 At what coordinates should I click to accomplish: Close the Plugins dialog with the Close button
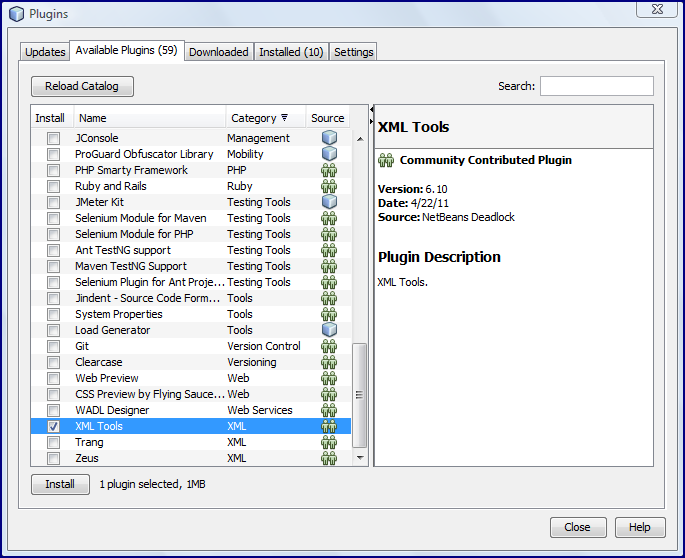(x=578, y=527)
